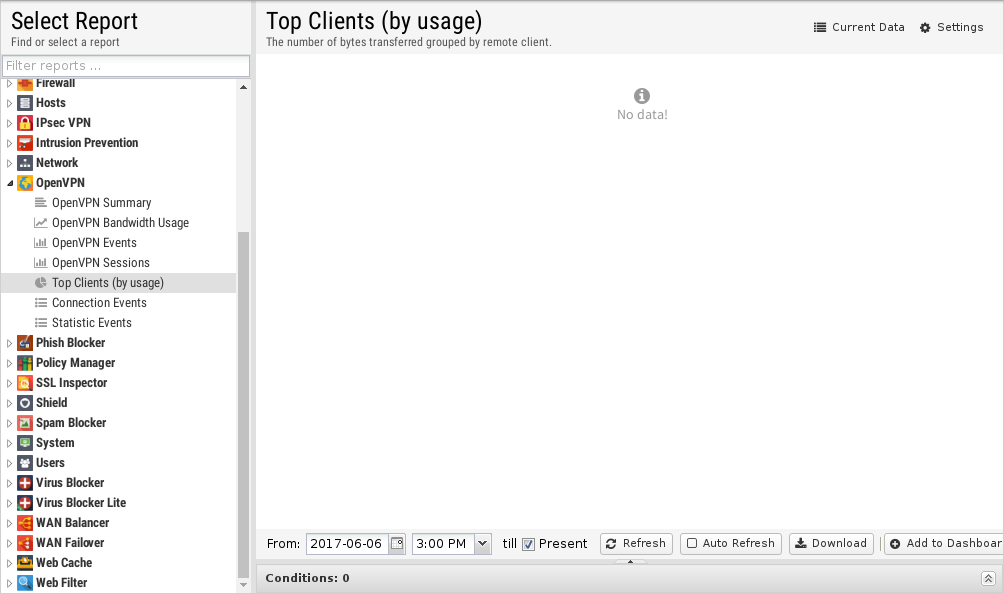Click the Intrusion Prevention icon
The width and height of the screenshot is (1004, 594).
(25, 143)
